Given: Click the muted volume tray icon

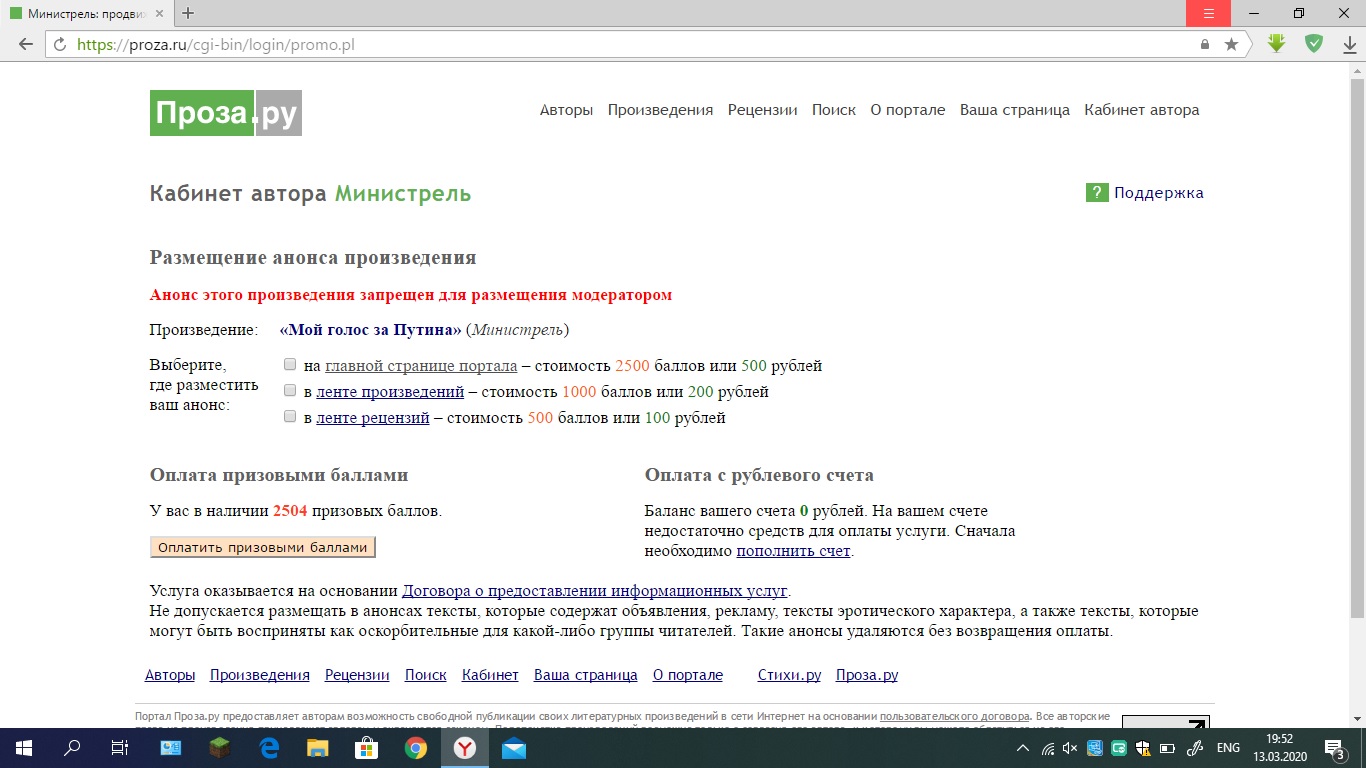Looking at the screenshot, I should click(x=1070, y=748).
